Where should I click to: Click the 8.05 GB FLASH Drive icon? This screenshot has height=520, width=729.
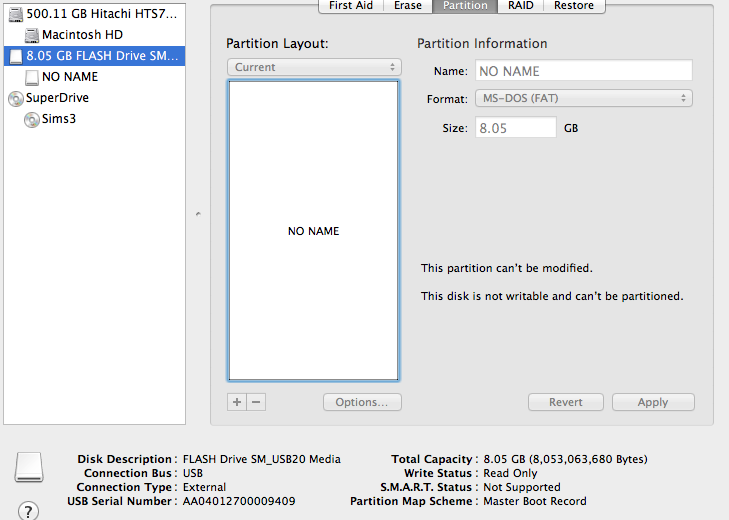point(16,56)
